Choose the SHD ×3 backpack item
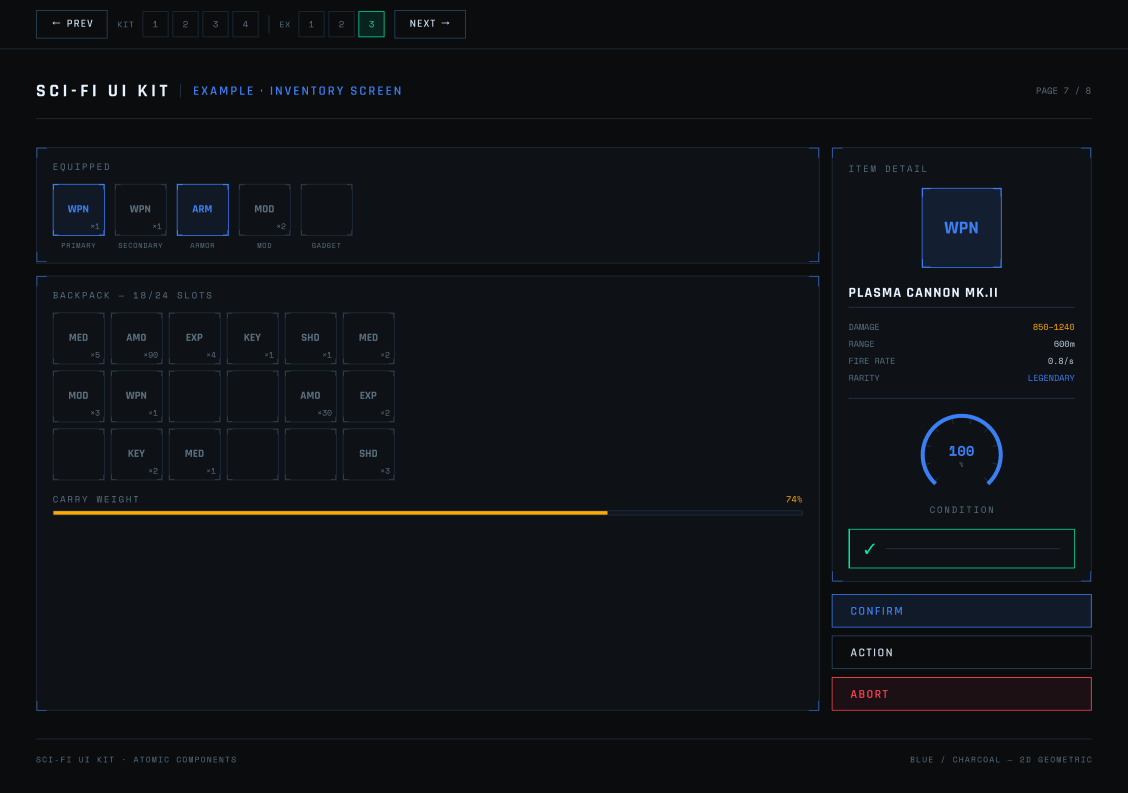Screen dimensions: 1128x794 [x=368, y=454]
